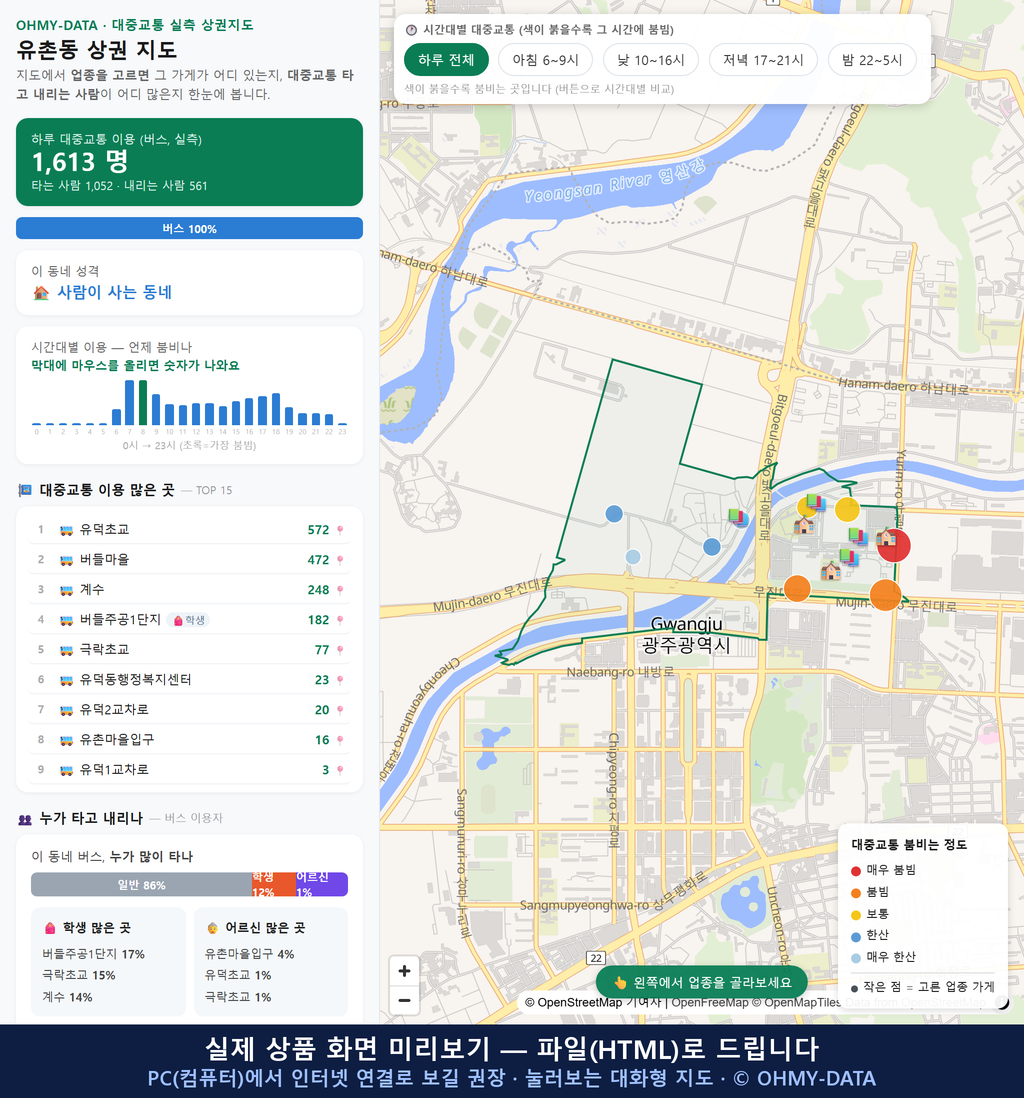Select the 유덕동행정복지센터 stop name in list

coord(135,680)
